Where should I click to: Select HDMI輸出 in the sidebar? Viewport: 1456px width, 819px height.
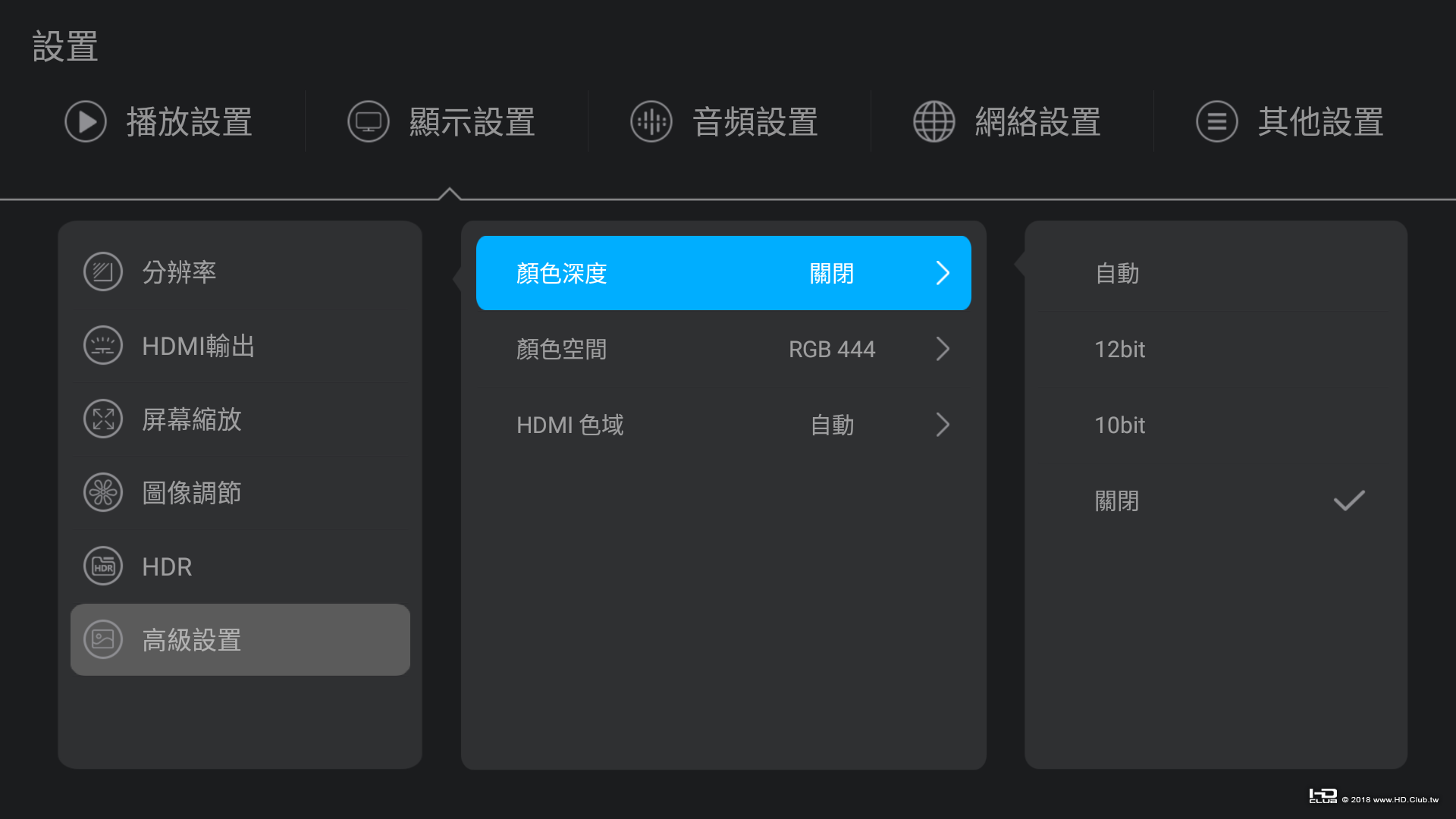(x=240, y=346)
